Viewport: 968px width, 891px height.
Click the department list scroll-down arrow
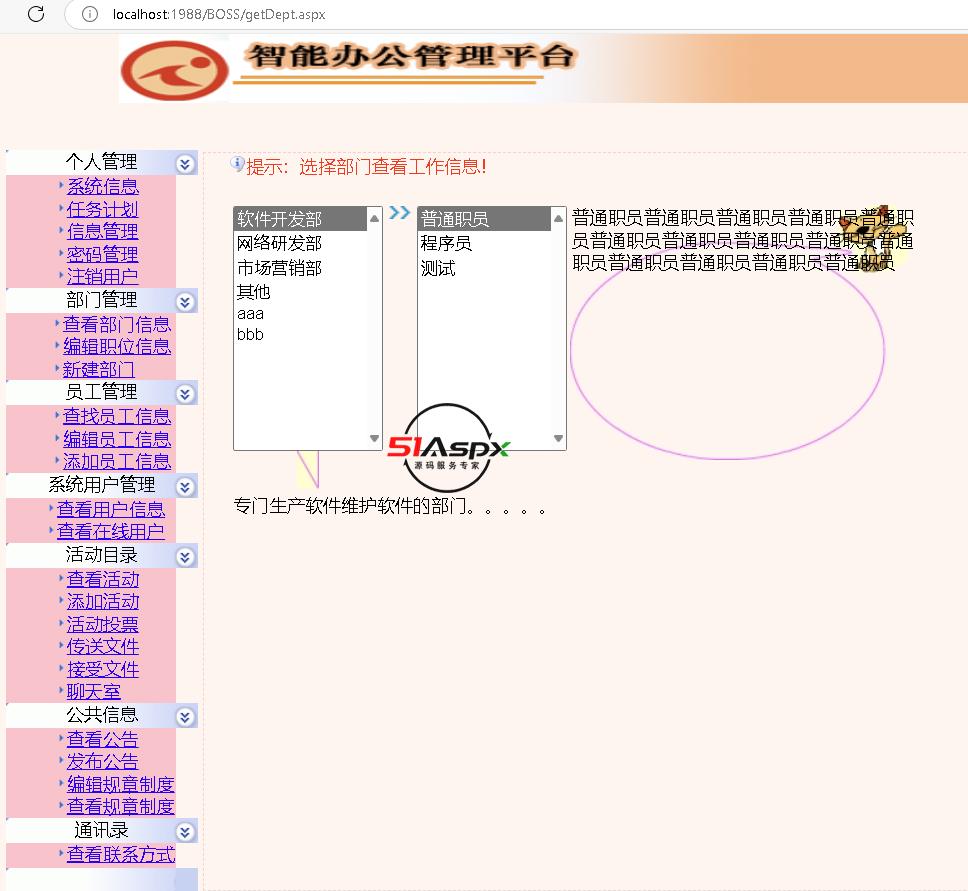coord(374,438)
